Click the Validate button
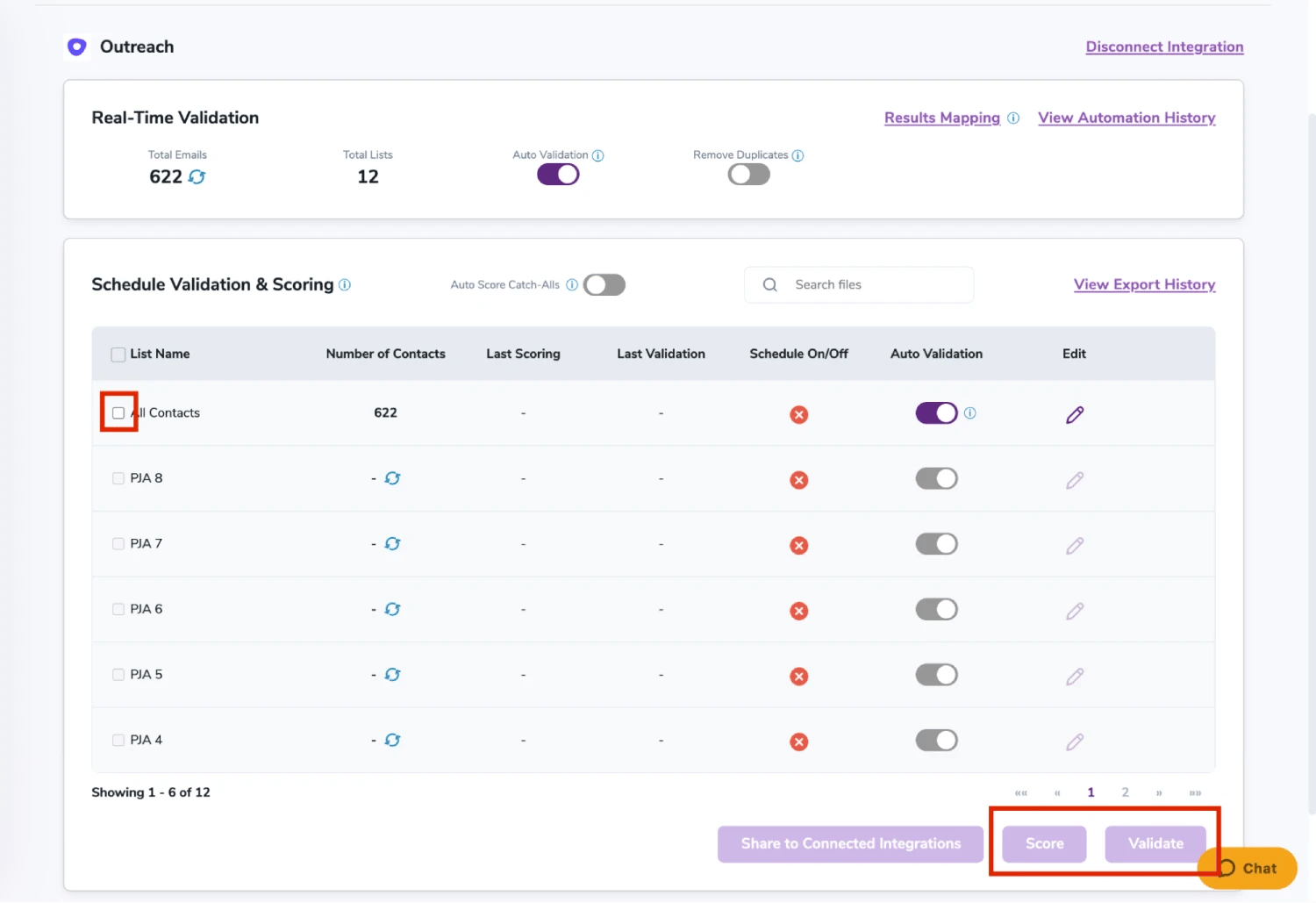The width and height of the screenshot is (1316, 903). pos(1155,843)
